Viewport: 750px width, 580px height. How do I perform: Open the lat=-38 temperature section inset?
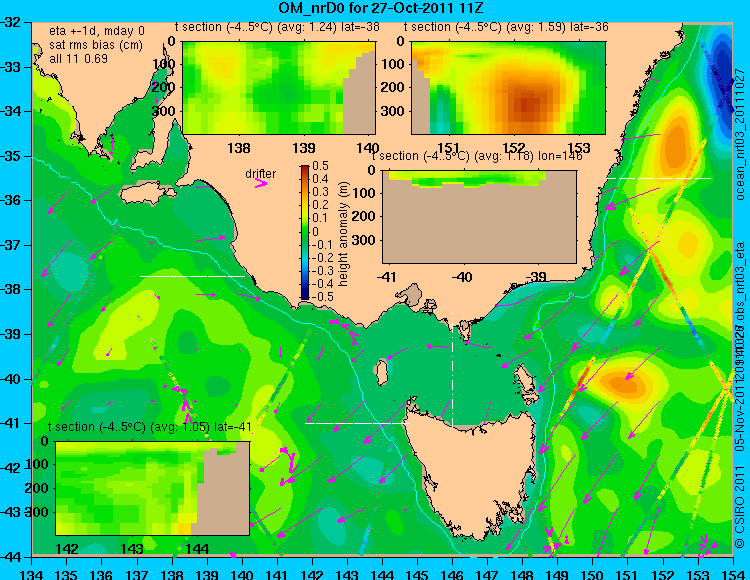pos(278,88)
